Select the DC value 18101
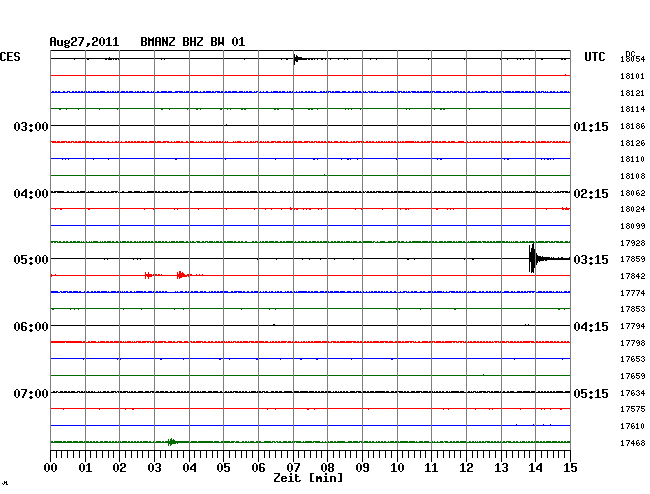This screenshot has height=494, width=650. [633, 76]
